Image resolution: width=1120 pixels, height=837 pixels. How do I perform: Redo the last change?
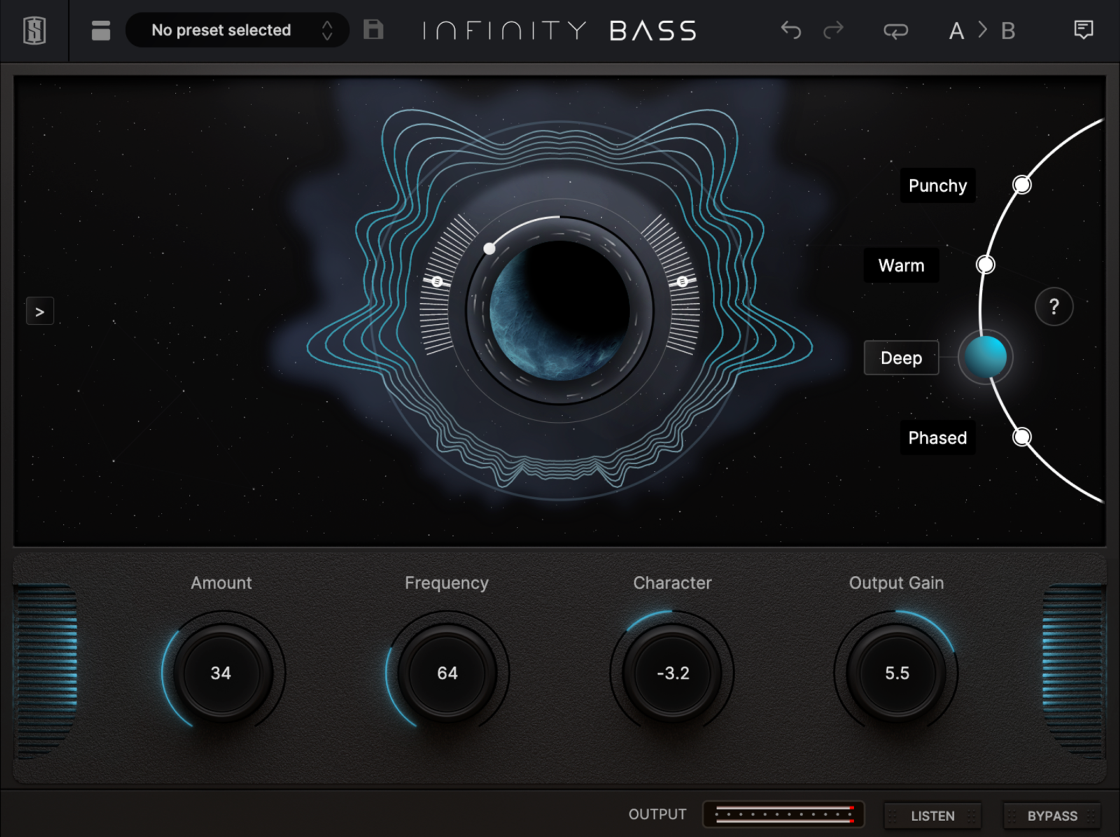(x=833, y=30)
